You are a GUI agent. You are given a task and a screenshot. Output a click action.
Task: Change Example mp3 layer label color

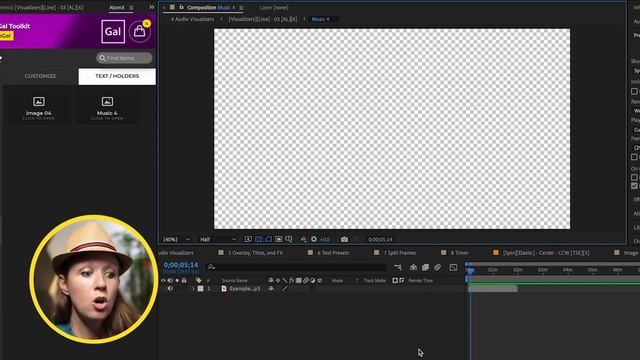coord(200,289)
